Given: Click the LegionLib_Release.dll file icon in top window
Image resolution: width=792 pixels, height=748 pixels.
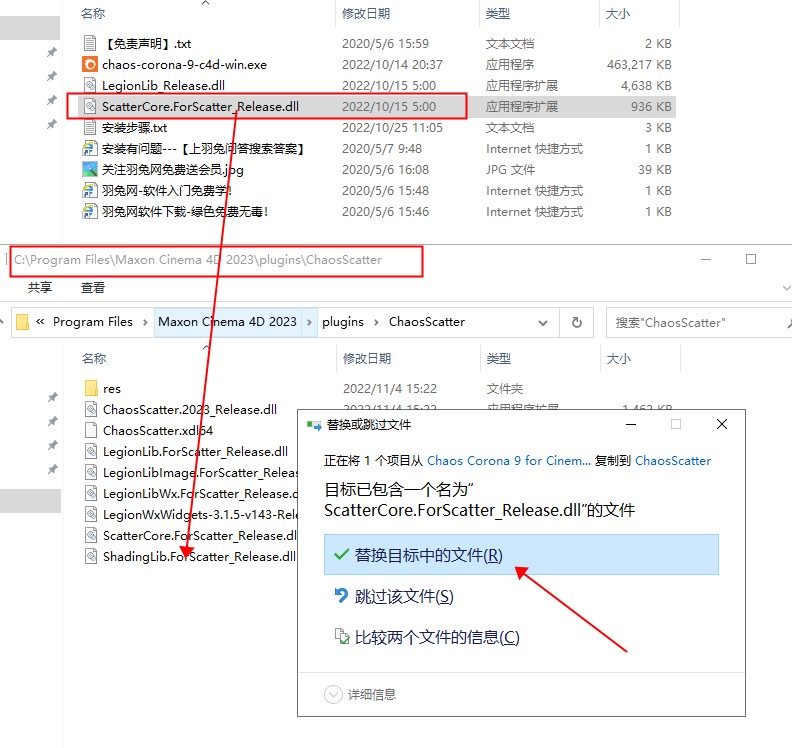Looking at the screenshot, I should 90,85.
